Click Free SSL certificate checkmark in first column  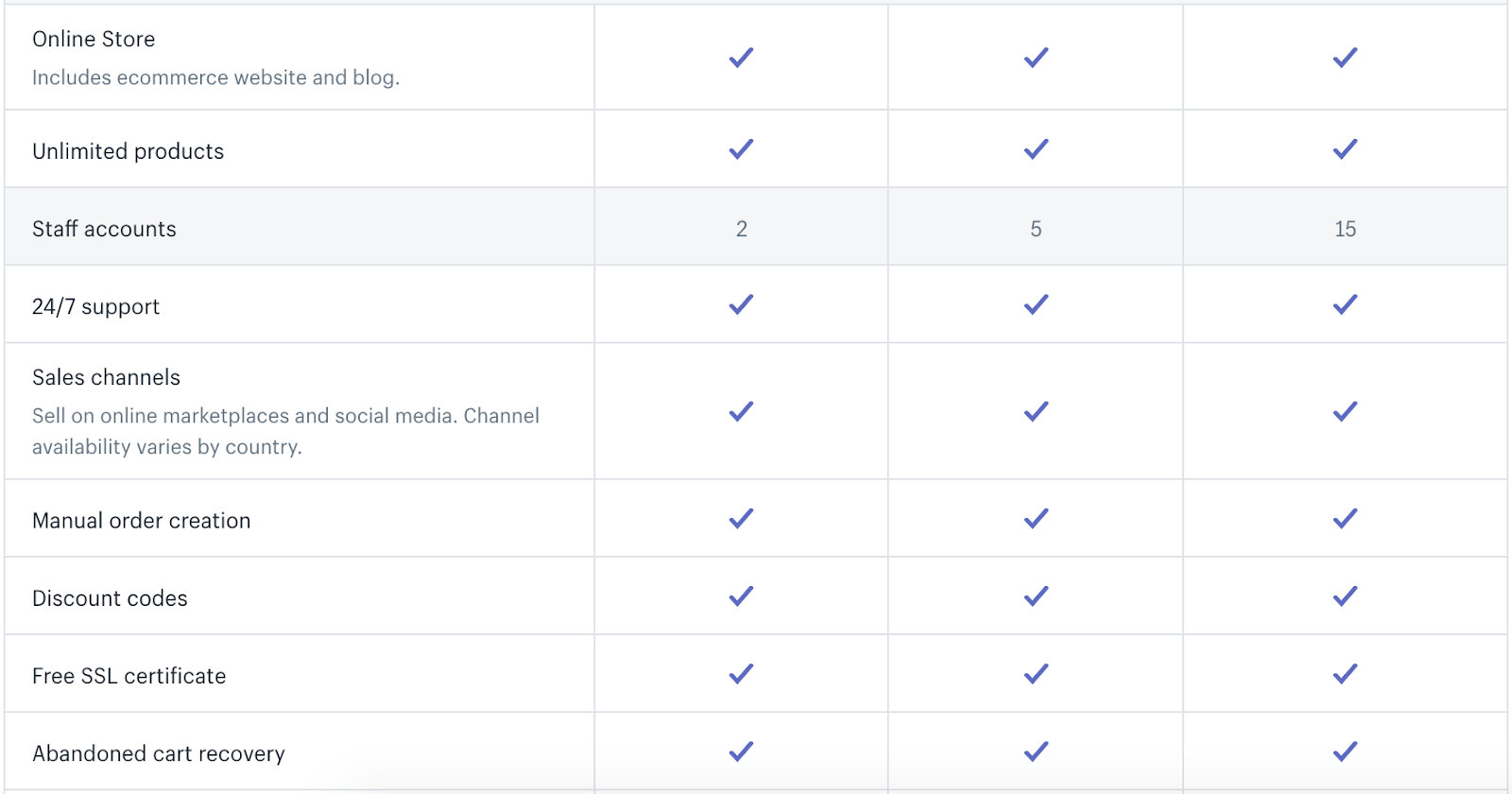[741, 674]
